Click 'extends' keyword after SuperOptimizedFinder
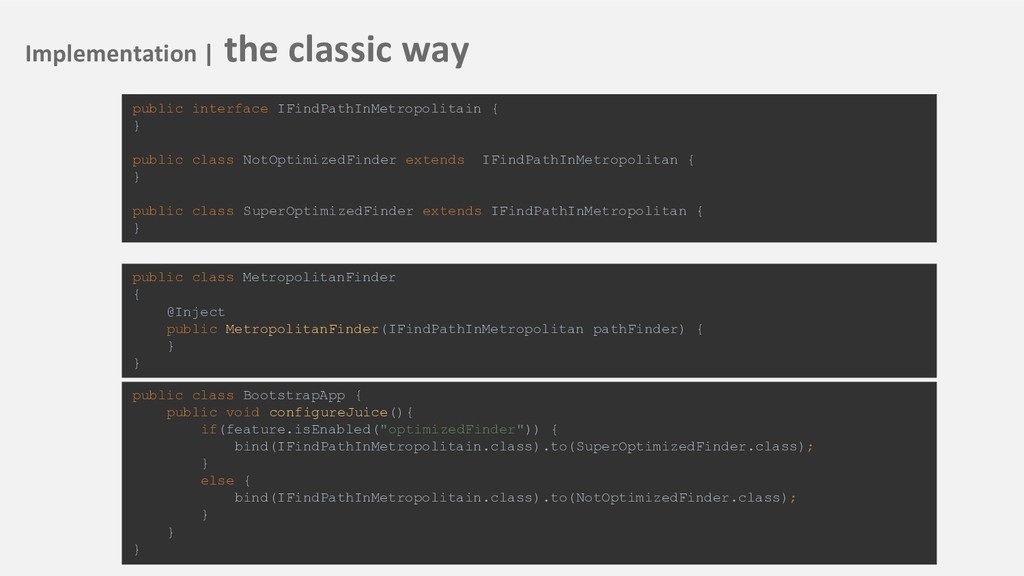 (452, 211)
